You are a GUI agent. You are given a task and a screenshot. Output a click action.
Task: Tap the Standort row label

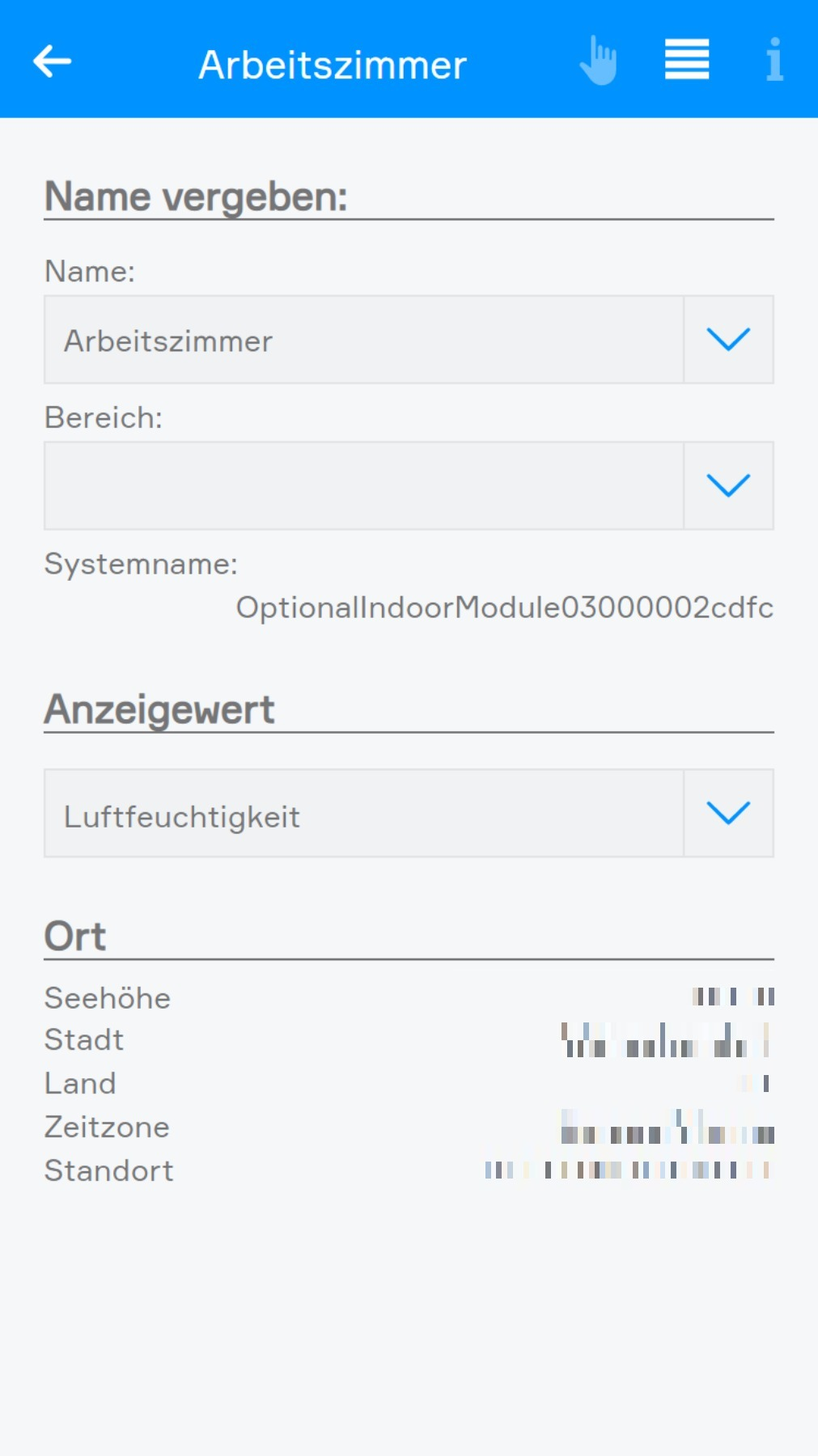pos(109,1171)
